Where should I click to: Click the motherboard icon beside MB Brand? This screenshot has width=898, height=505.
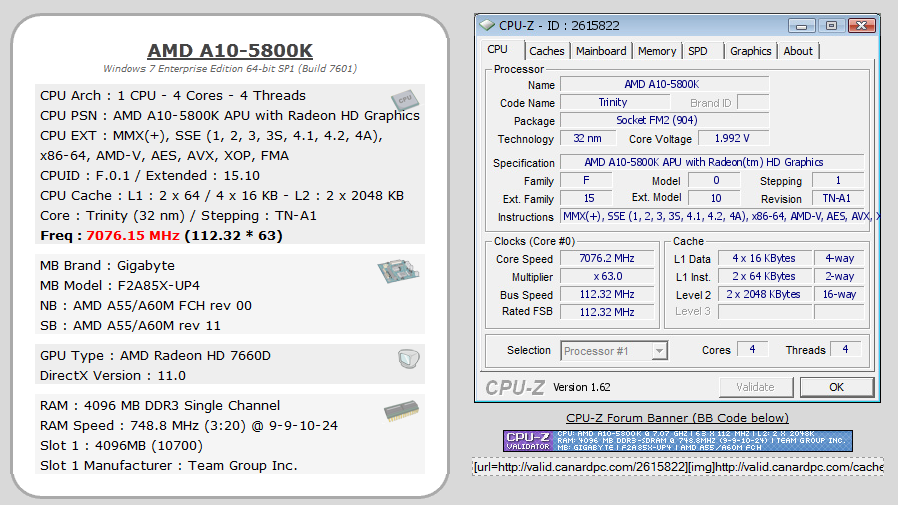[399, 271]
